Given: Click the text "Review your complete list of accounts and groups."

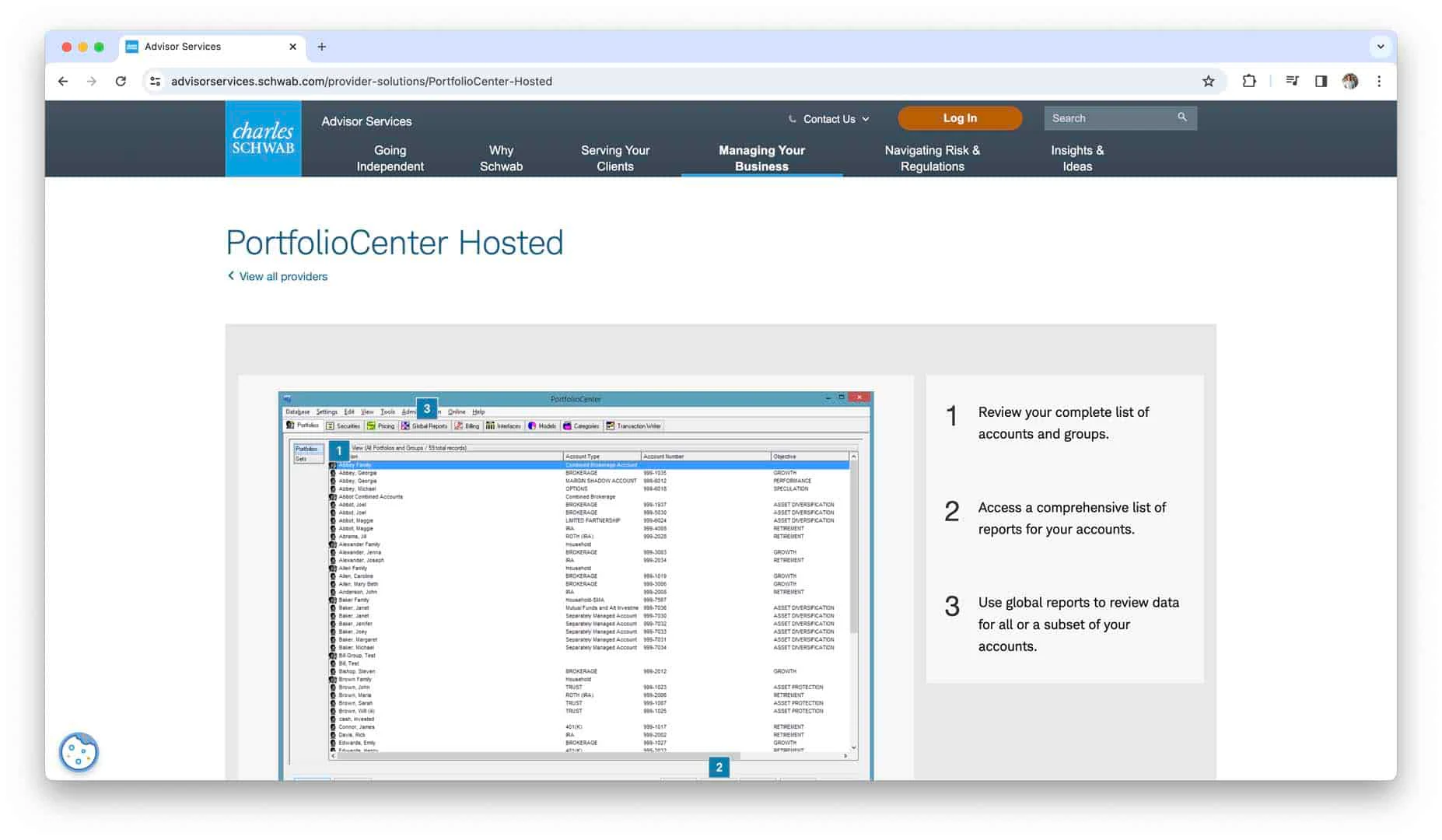Looking at the screenshot, I should pos(1063,423).
